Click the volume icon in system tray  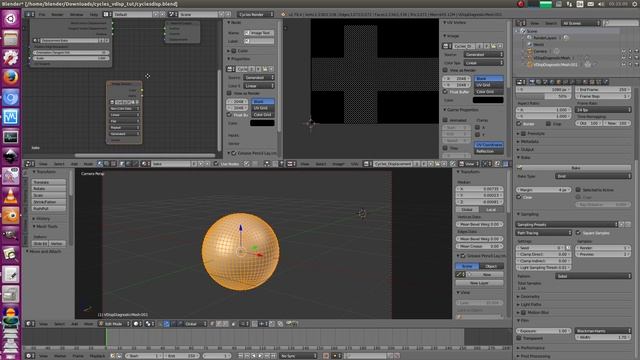pos(601,4)
